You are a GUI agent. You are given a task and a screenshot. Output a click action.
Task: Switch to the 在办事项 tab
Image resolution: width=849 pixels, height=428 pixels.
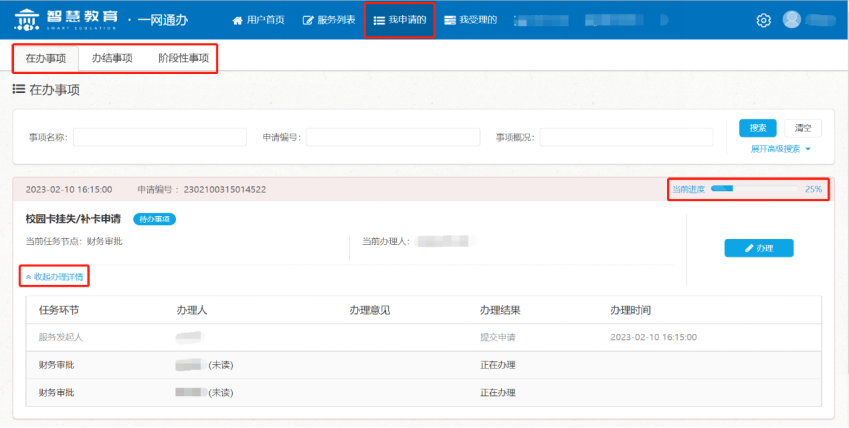[46, 58]
